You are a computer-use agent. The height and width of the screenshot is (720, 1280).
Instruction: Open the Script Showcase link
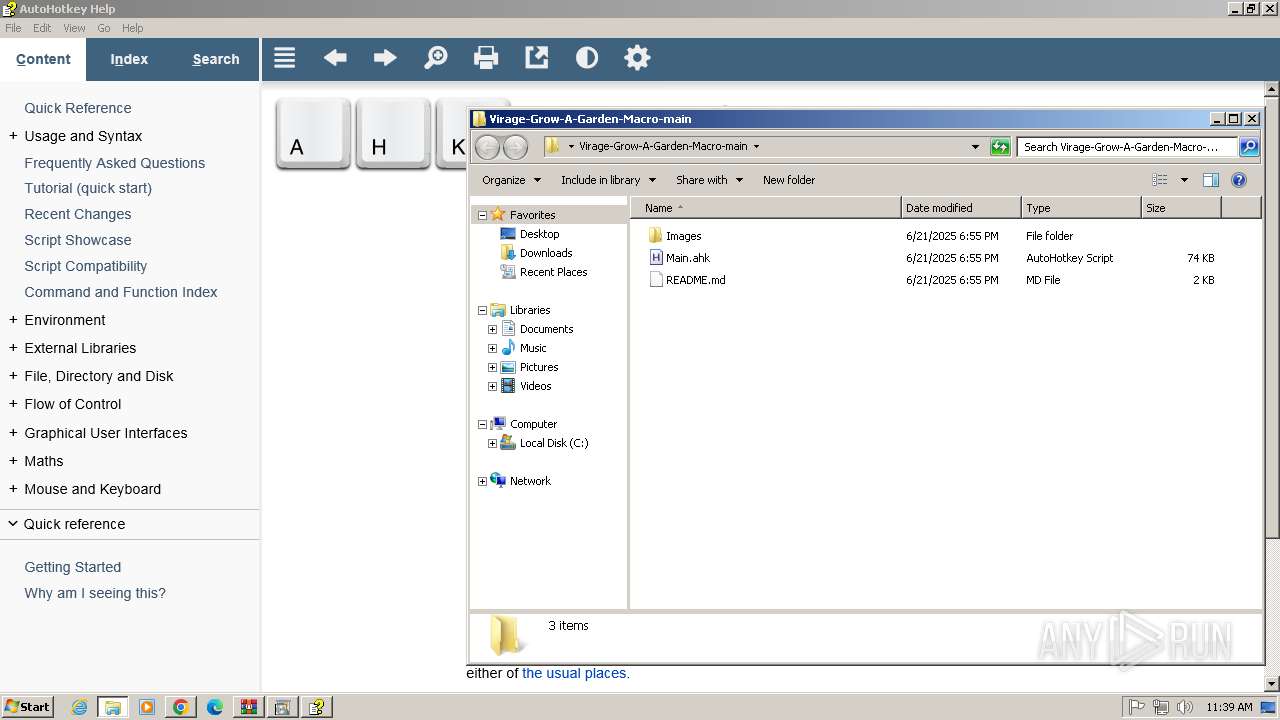pos(78,240)
